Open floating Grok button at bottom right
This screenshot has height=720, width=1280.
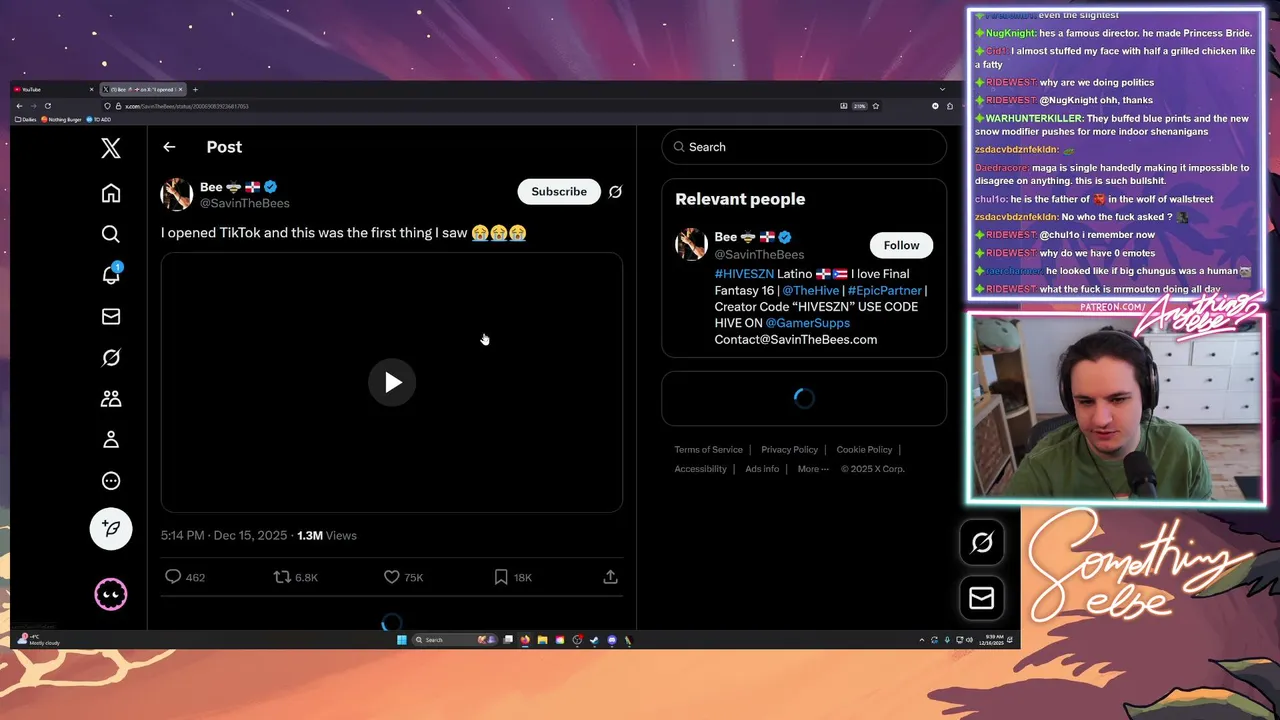[x=981, y=542]
